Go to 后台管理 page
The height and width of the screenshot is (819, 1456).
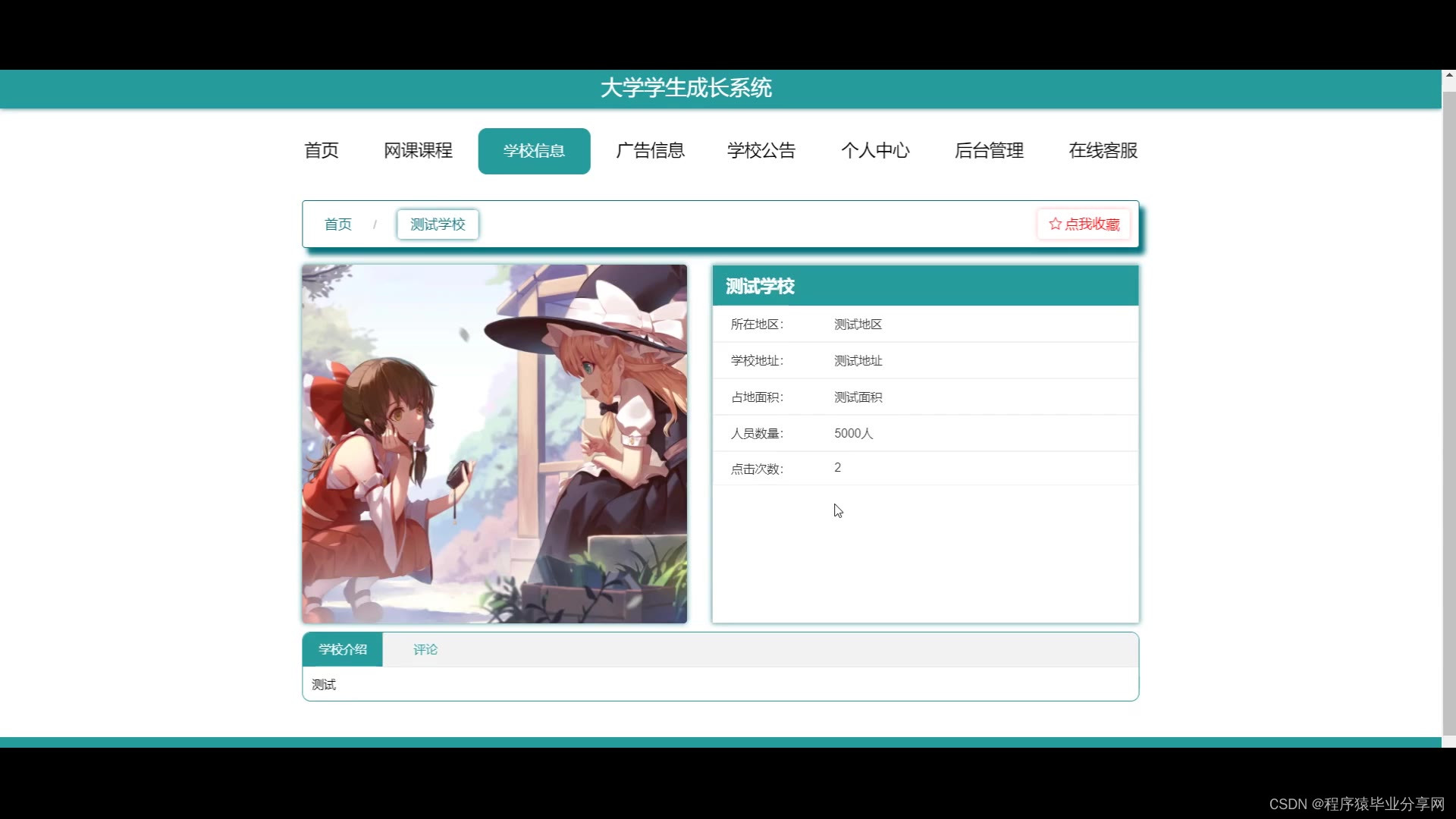point(989,151)
